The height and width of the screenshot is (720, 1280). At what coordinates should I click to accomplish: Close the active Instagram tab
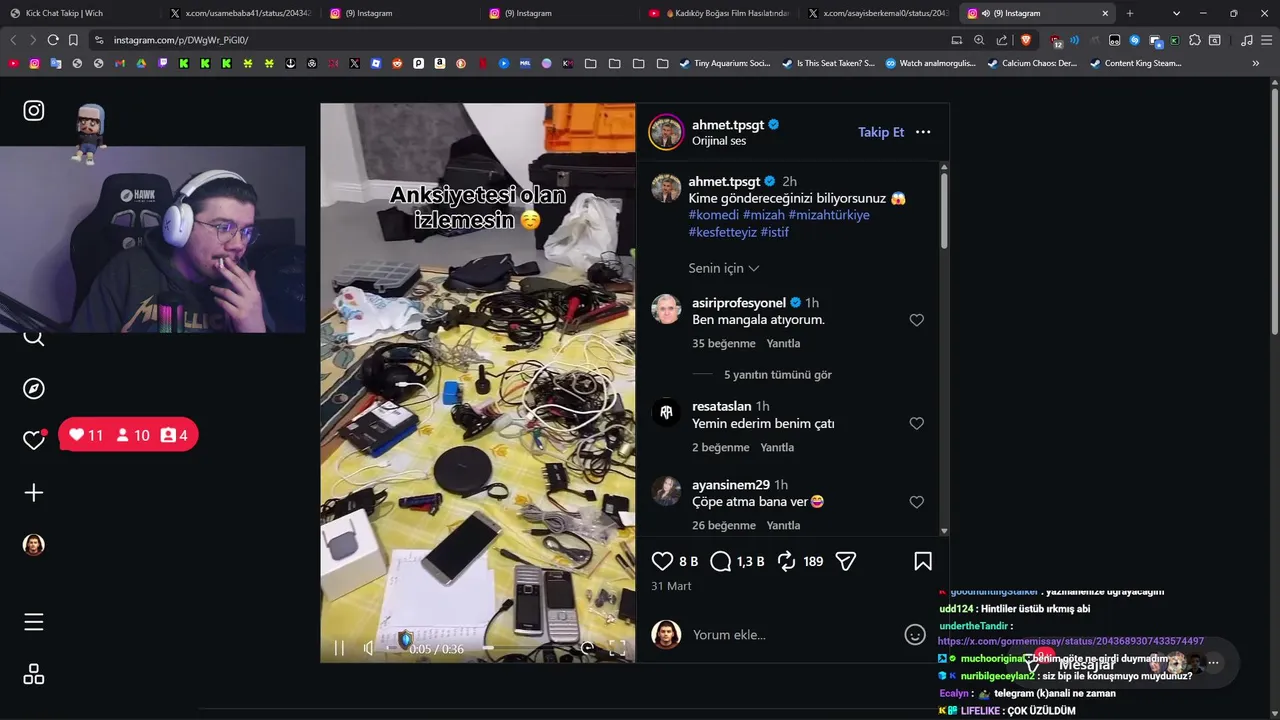[x=1105, y=13]
